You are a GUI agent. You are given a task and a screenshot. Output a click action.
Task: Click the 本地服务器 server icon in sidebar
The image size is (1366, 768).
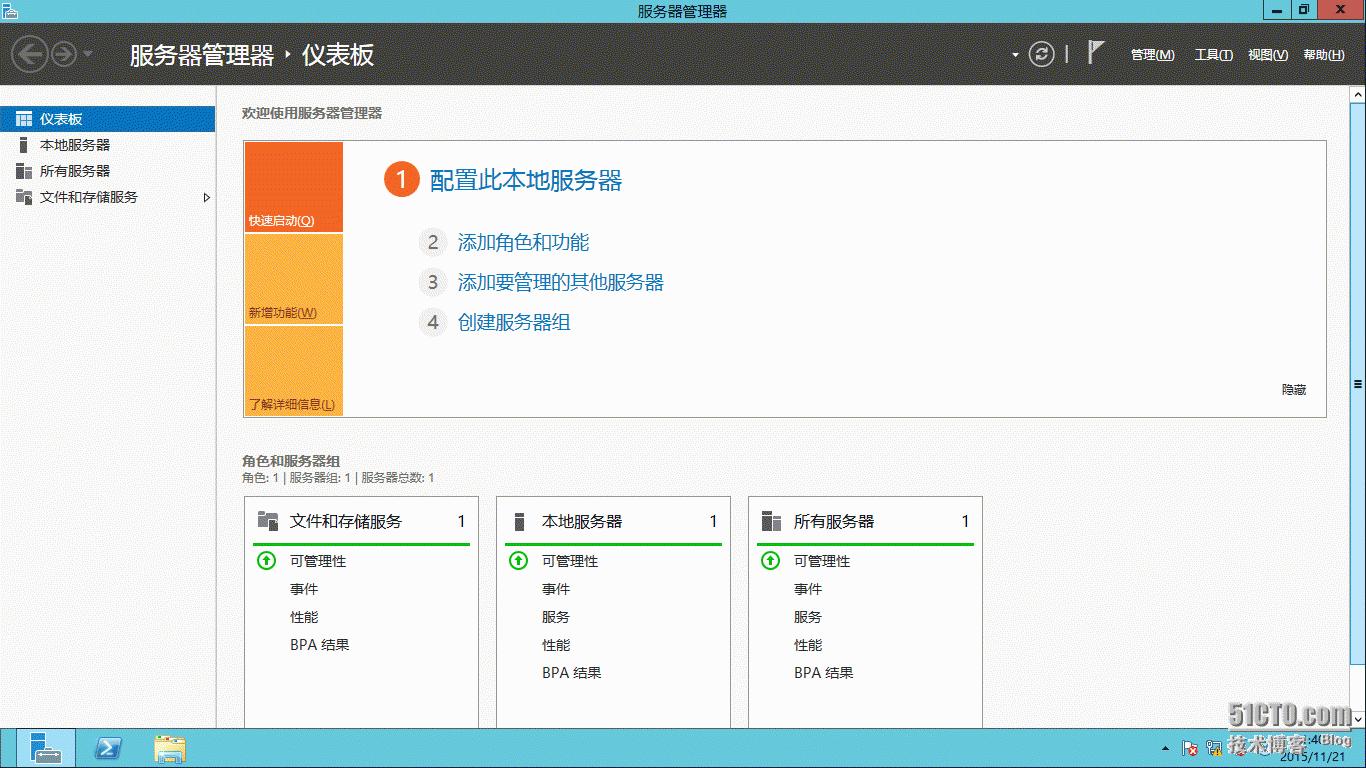pyautogui.click(x=23, y=144)
